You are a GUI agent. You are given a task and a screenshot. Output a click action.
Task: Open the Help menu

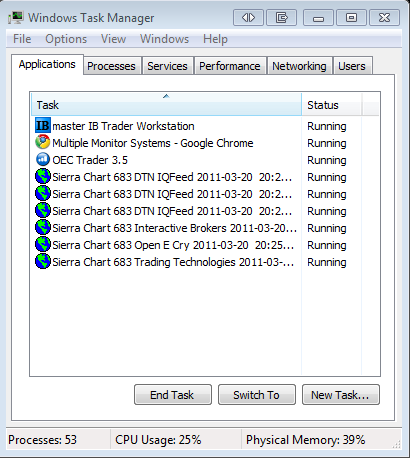tap(215, 39)
